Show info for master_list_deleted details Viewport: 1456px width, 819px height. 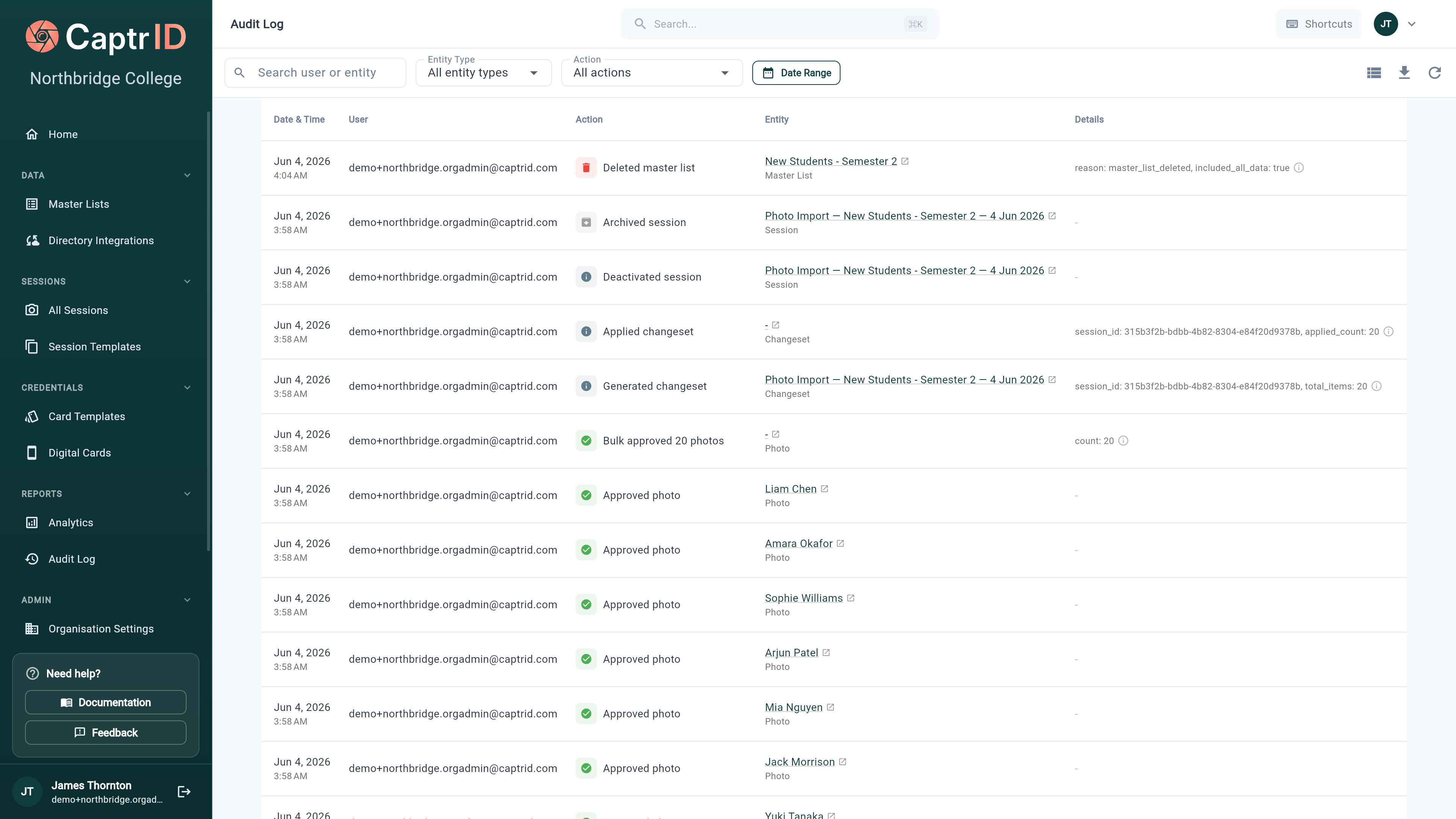[x=1299, y=168]
